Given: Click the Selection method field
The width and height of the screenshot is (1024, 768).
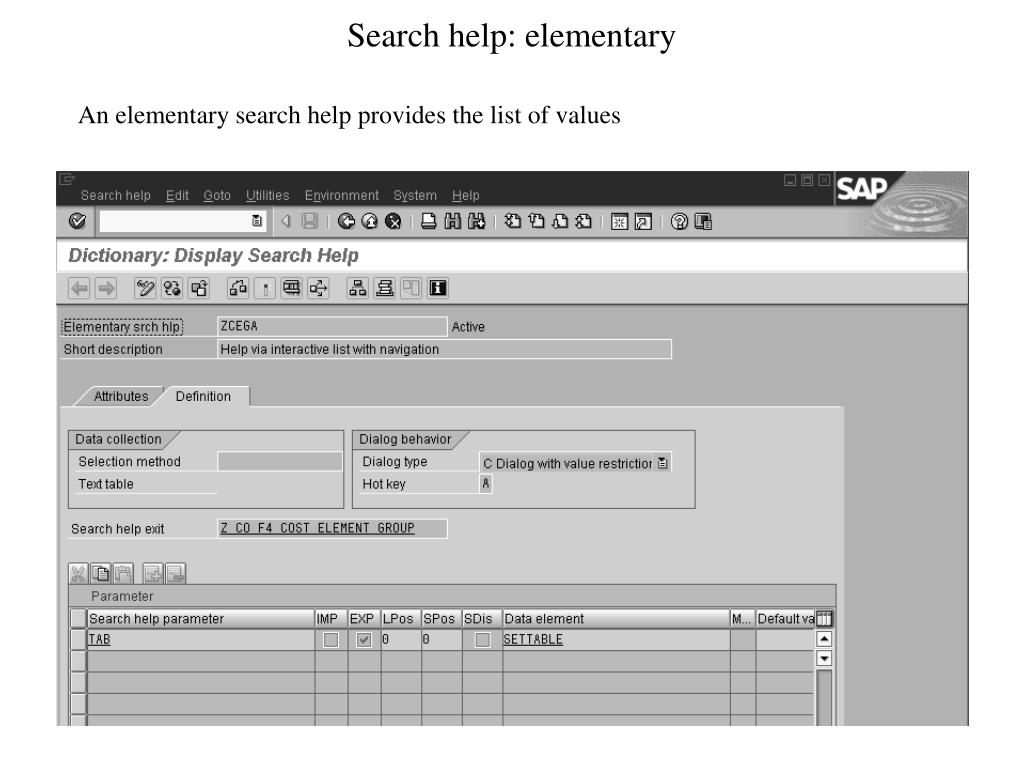Looking at the screenshot, I should tap(280, 462).
